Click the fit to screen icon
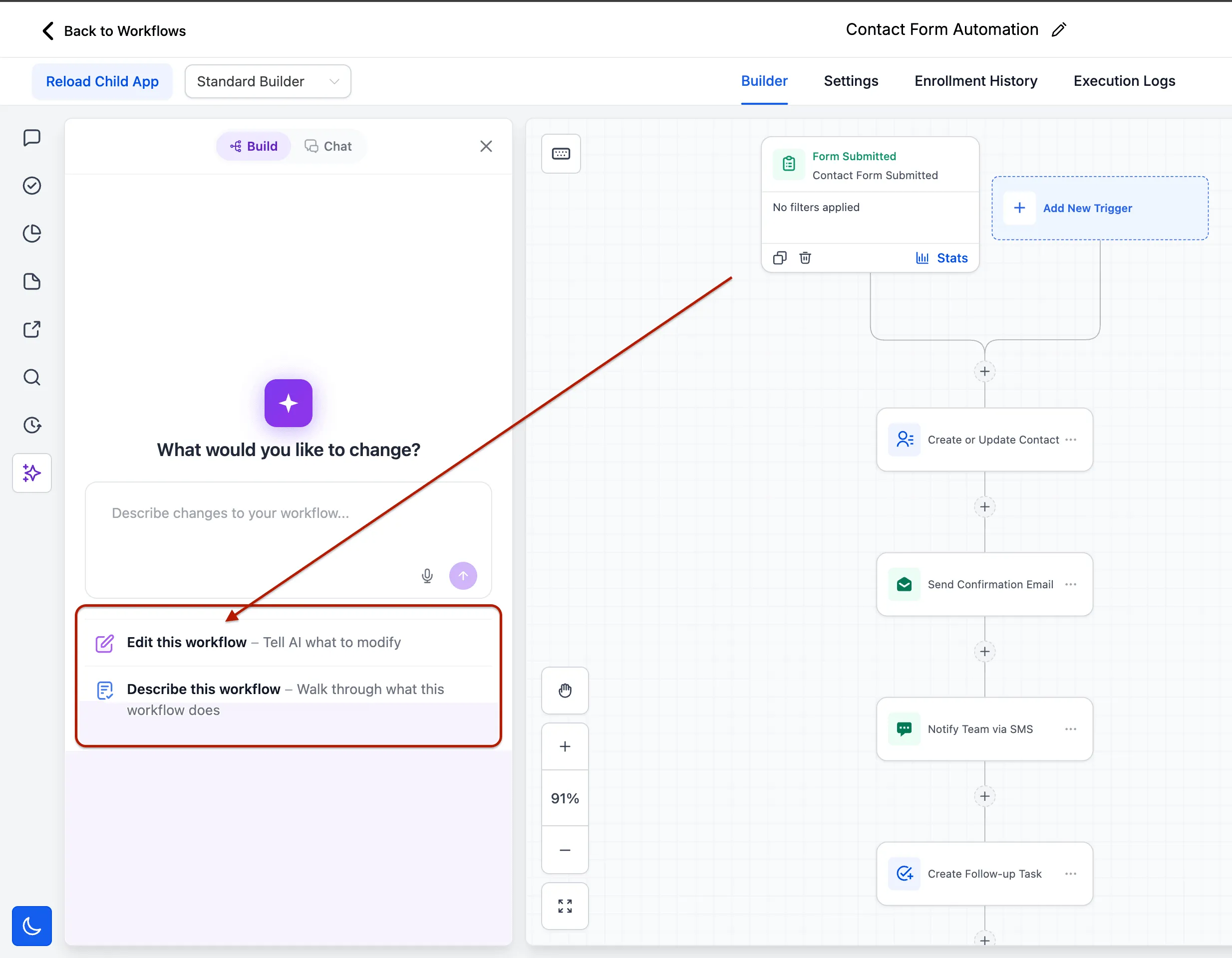The width and height of the screenshot is (1232, 958). (565, 906)
